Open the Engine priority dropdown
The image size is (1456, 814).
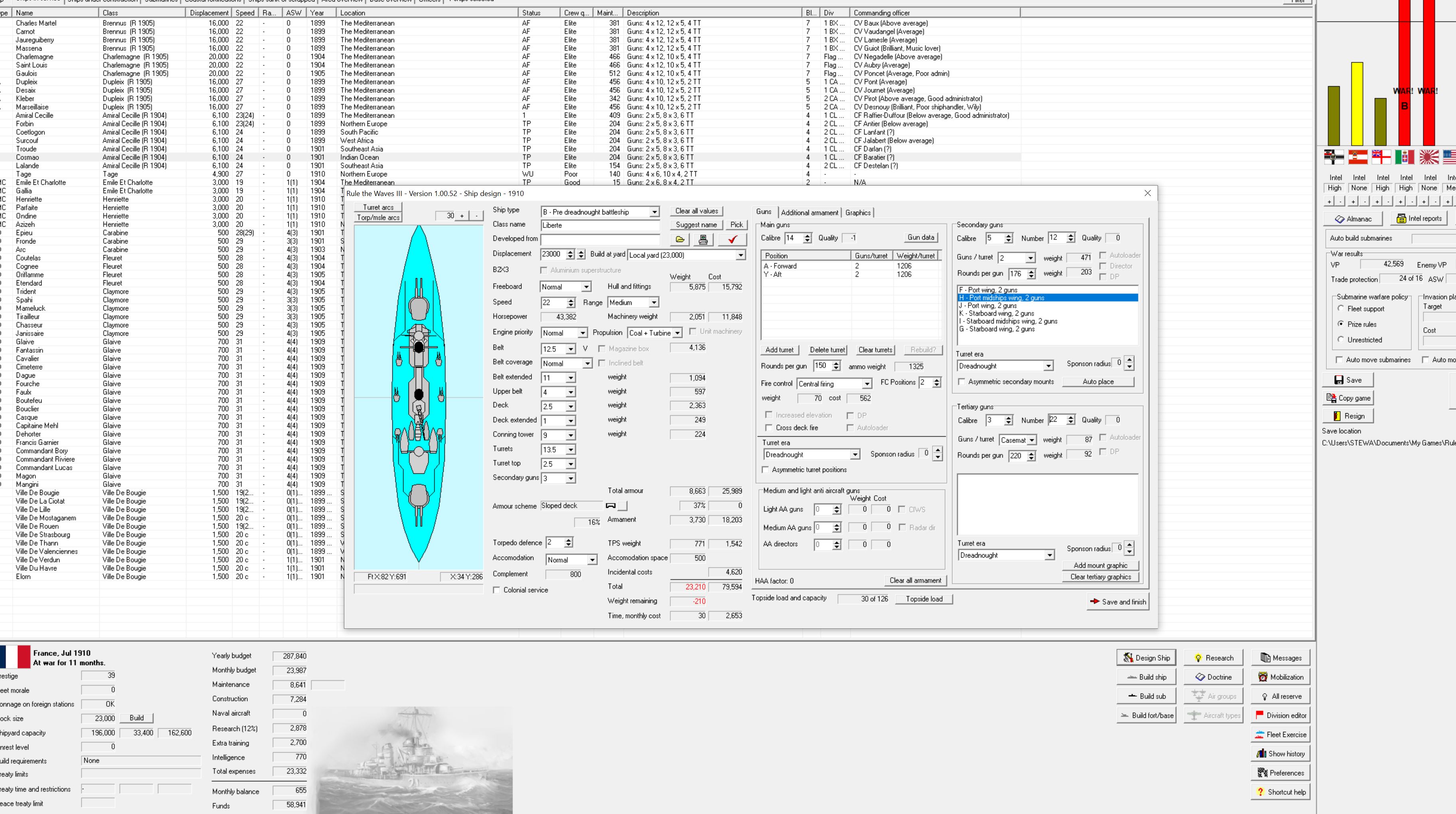pos(582,333)
